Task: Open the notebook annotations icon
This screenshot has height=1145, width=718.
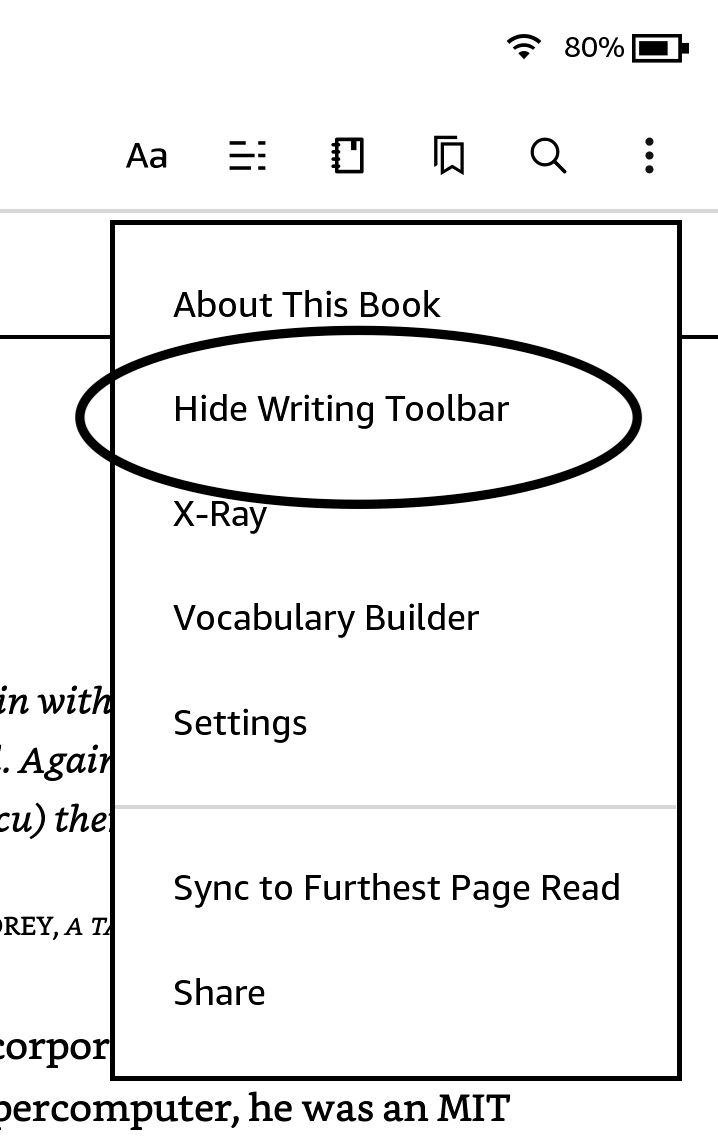Action: (x=348, y=156)
